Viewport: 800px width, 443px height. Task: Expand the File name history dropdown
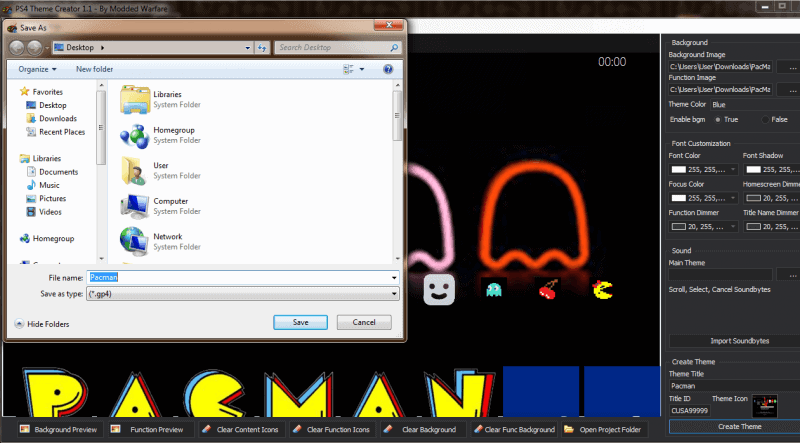394,278
